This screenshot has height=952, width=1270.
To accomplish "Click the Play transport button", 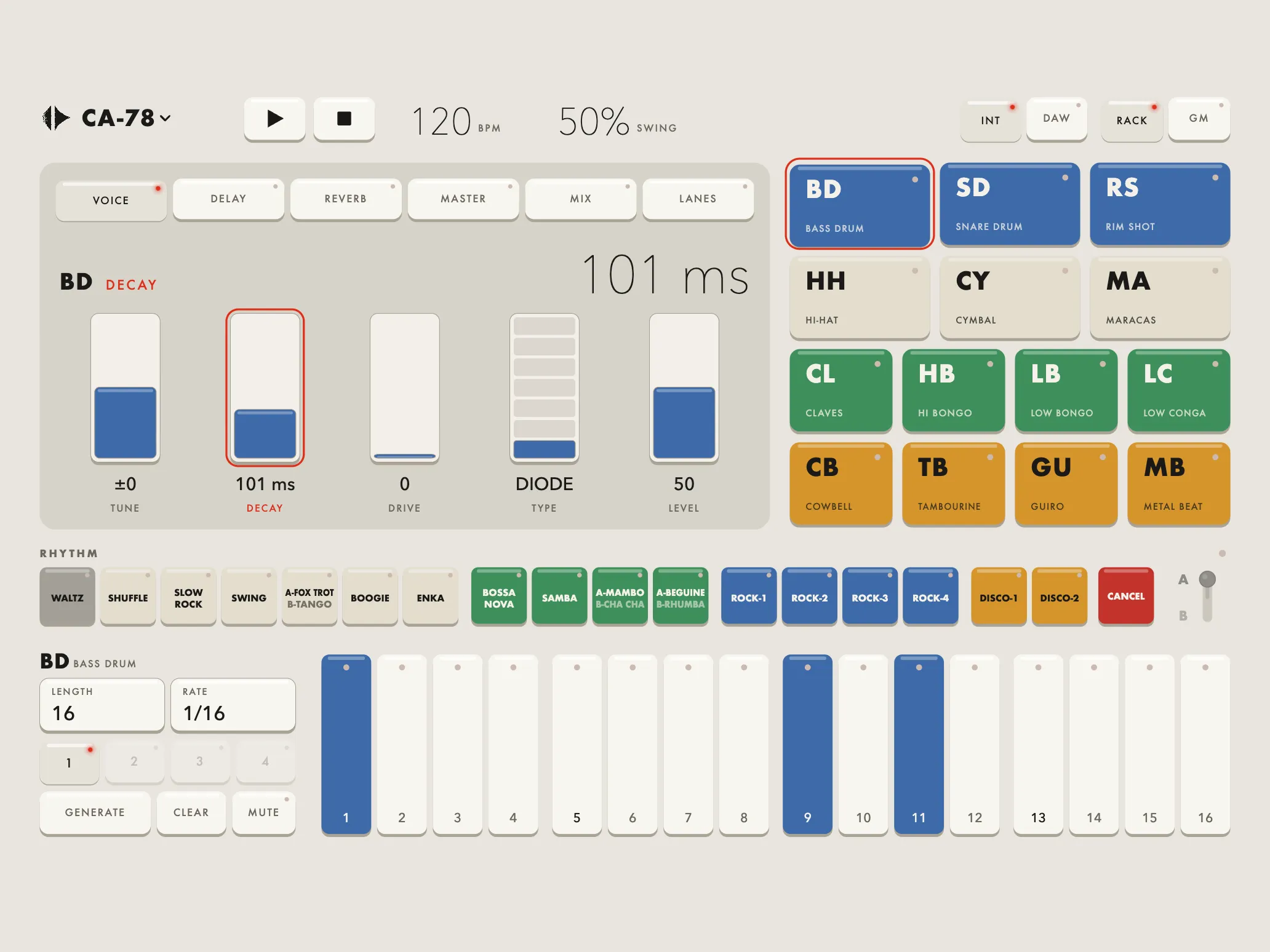I will tap(274, 119).
